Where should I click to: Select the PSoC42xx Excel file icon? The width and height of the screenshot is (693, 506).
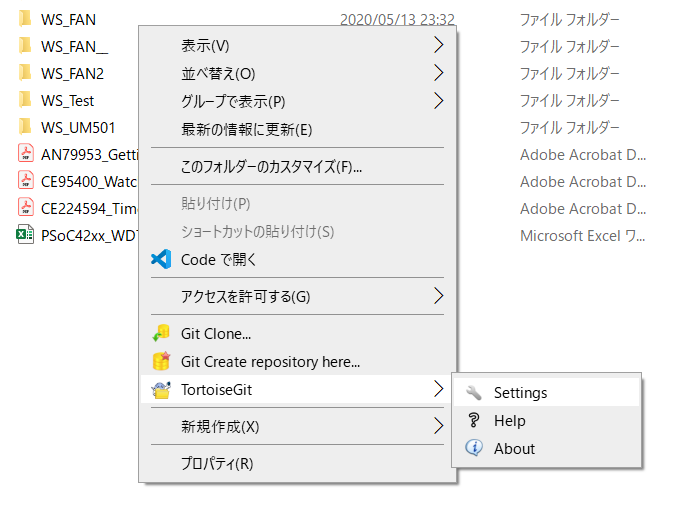[26, 236]
